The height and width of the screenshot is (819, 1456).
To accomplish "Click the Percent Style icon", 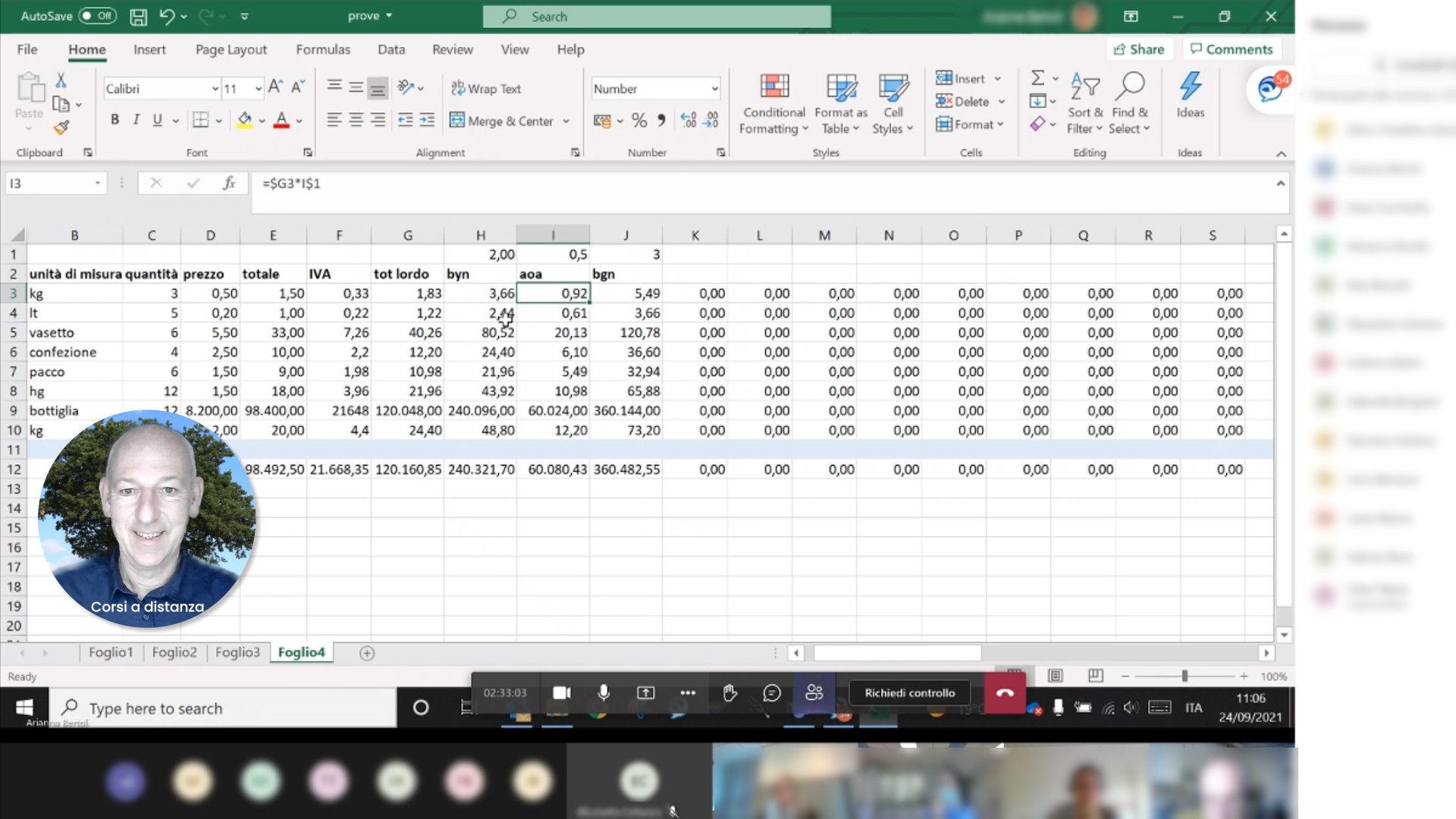I will click(x=639, y=121).
